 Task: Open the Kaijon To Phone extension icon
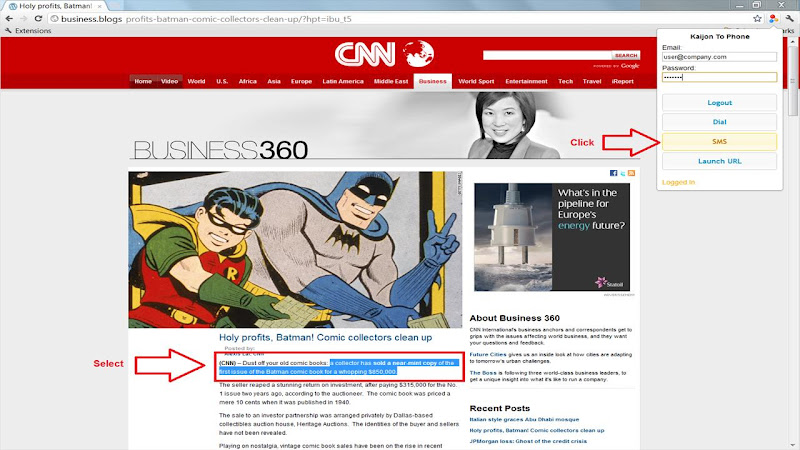[773, 18]
